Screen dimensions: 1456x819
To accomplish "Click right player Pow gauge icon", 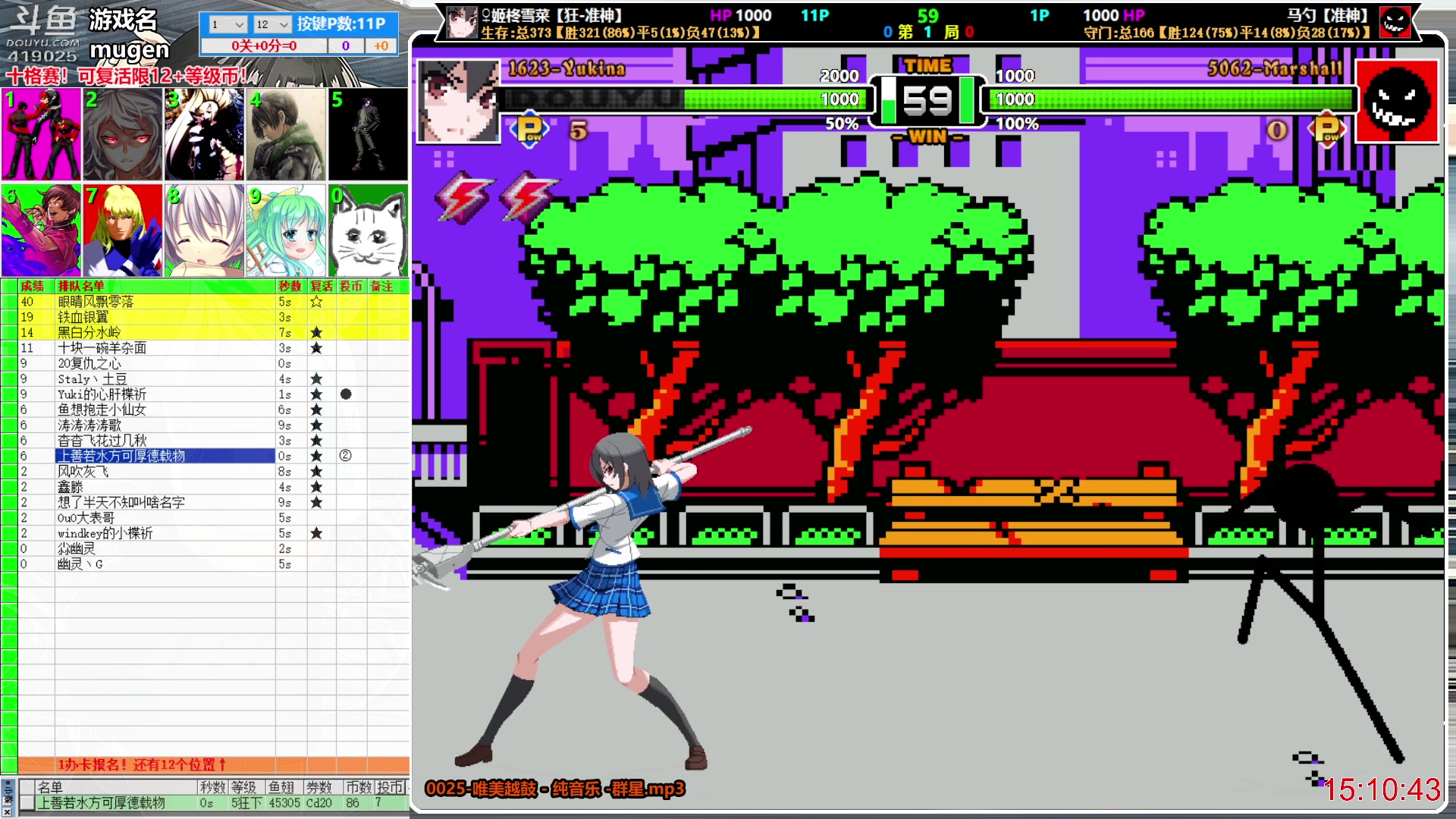I will click(1327, 130).
